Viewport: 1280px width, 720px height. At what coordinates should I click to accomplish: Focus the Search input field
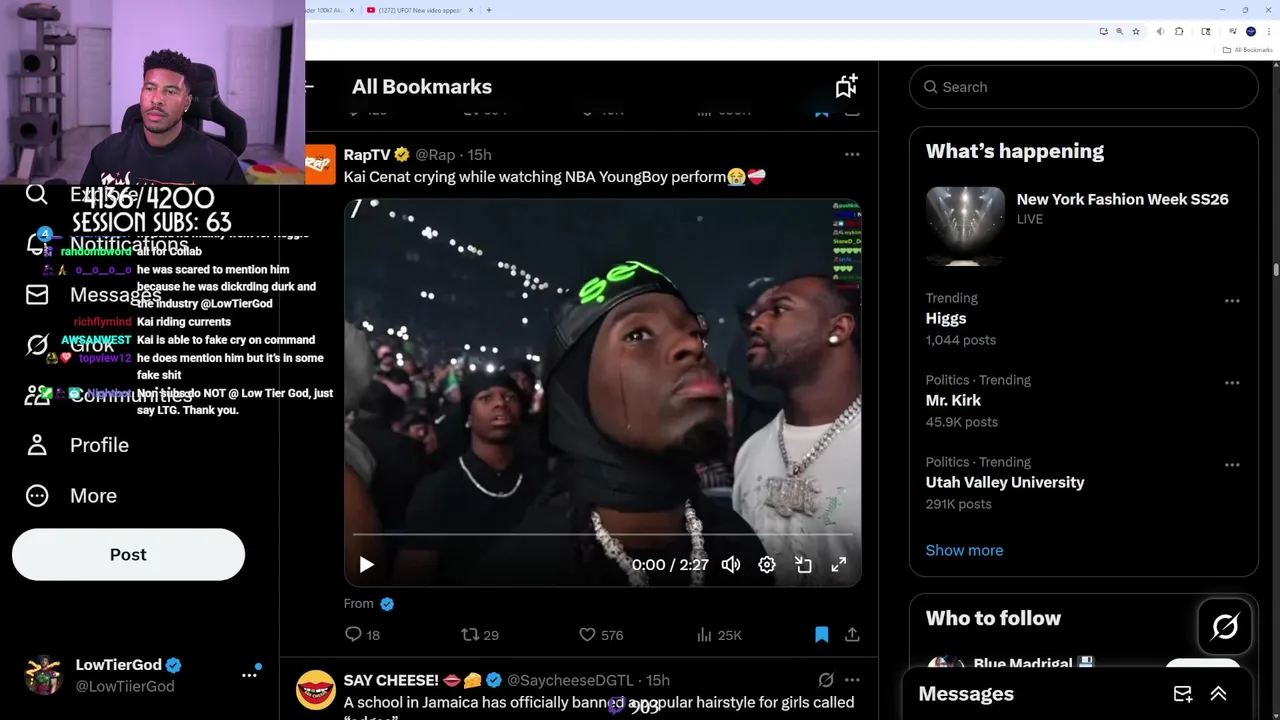(1083, 87)
